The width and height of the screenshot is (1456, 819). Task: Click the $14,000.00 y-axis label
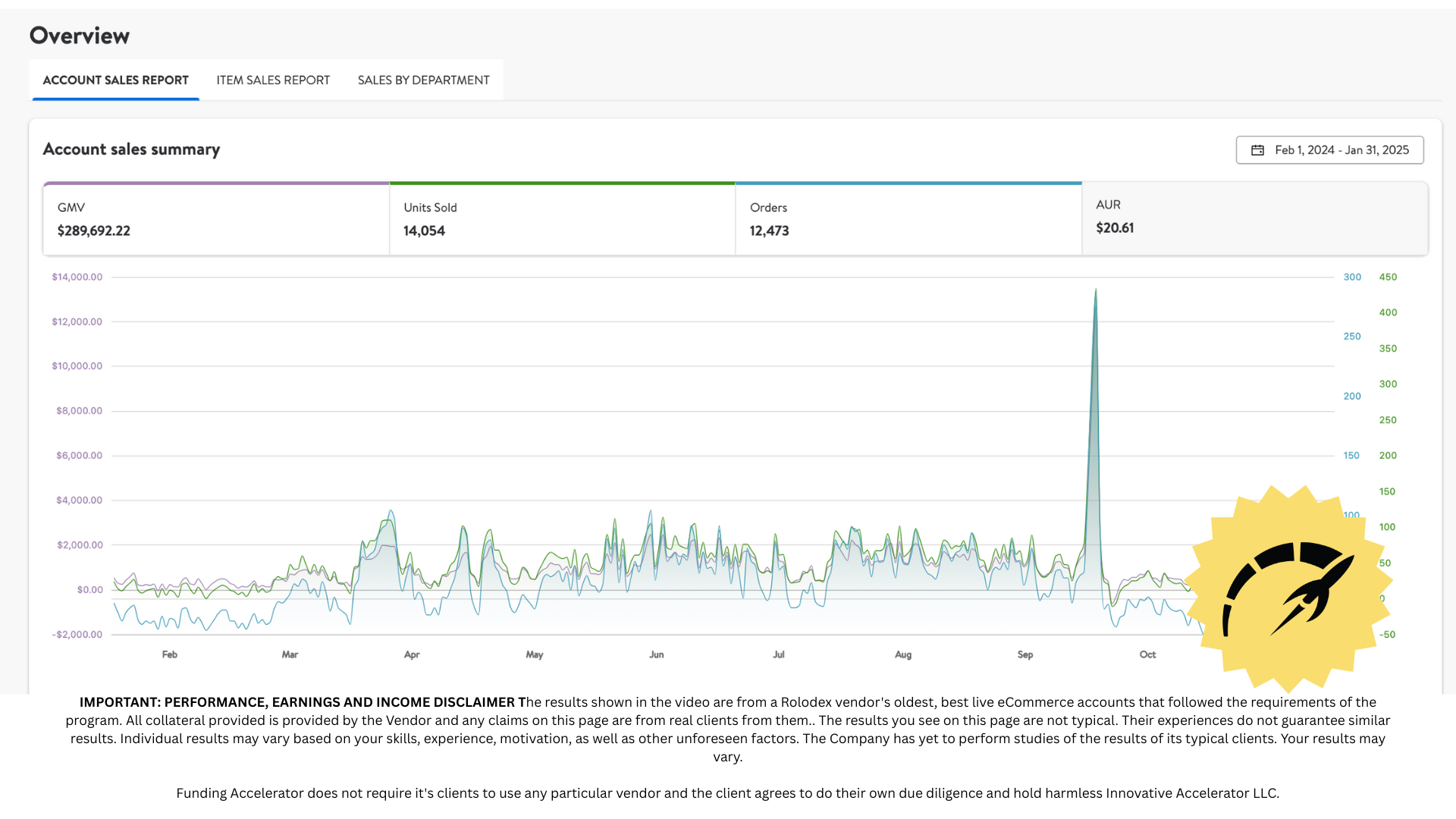point(77,277)
